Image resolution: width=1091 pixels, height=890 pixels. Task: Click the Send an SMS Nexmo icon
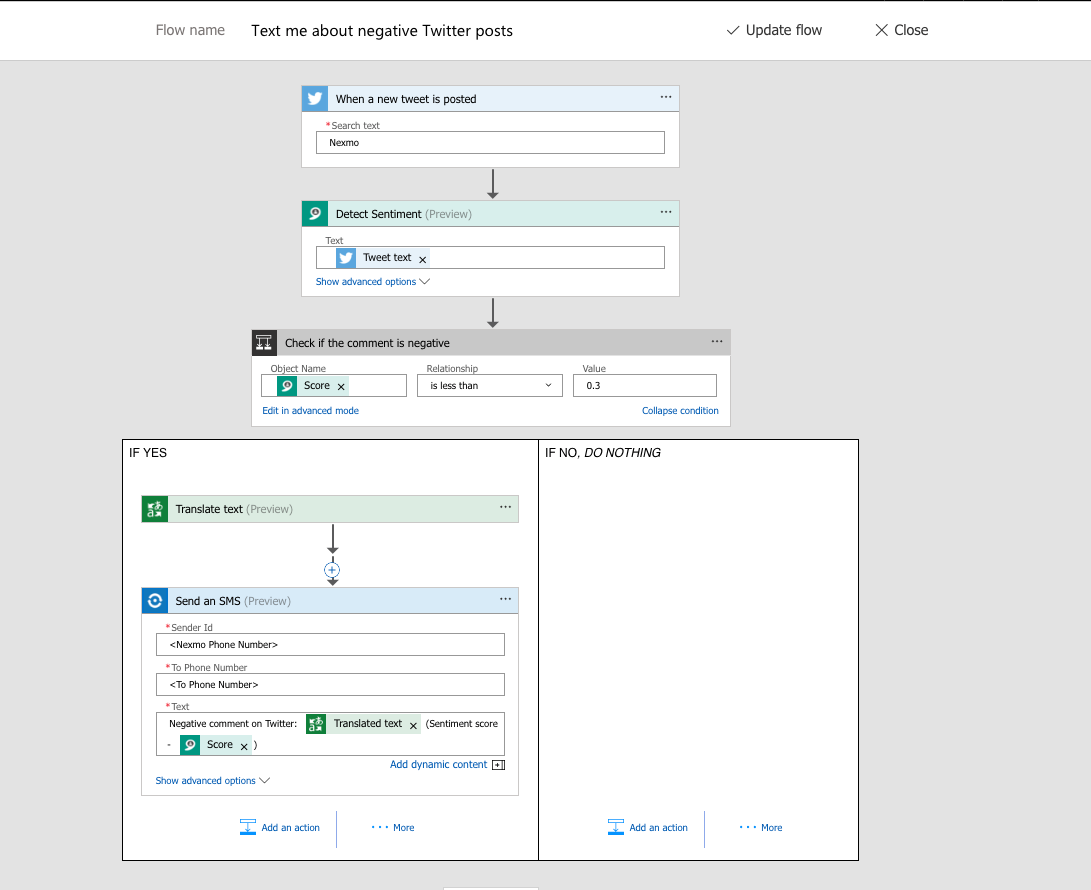tap(154, 601)
